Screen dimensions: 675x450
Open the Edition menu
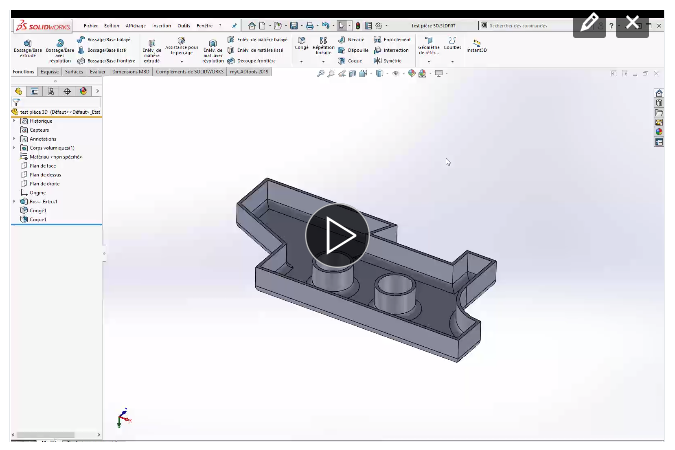(x=111, y=26)
